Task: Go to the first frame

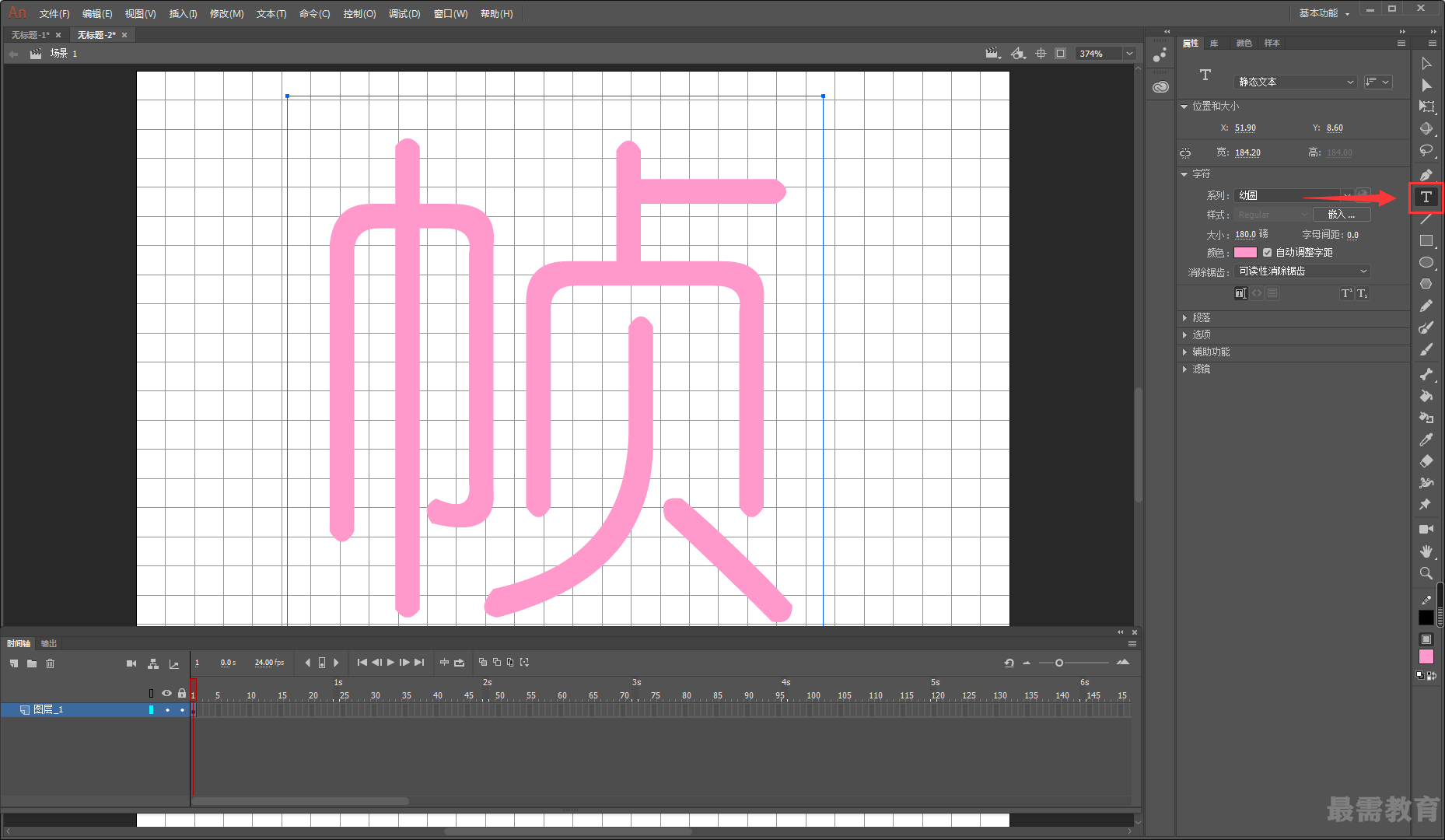Action: tap(362, 663)
